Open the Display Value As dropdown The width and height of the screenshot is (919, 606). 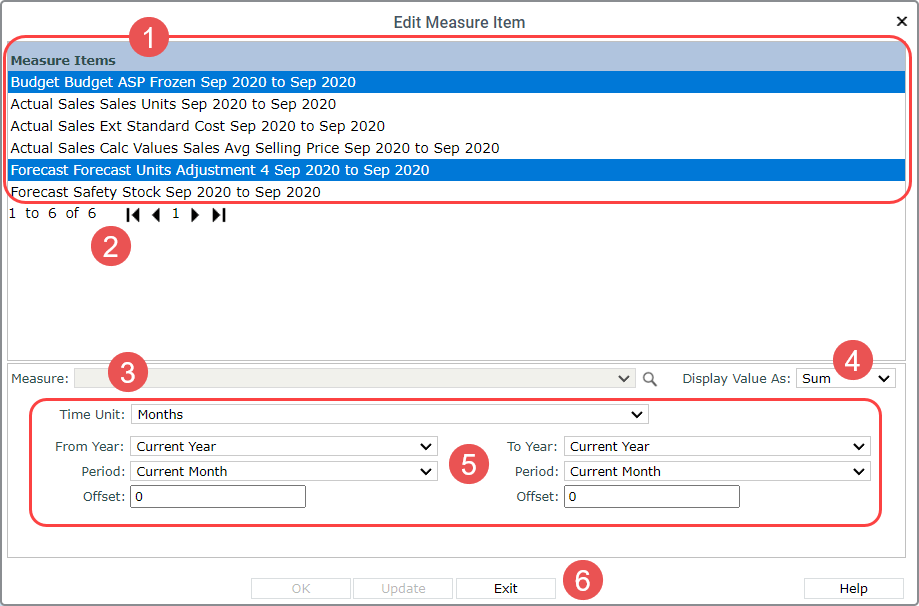845,379
